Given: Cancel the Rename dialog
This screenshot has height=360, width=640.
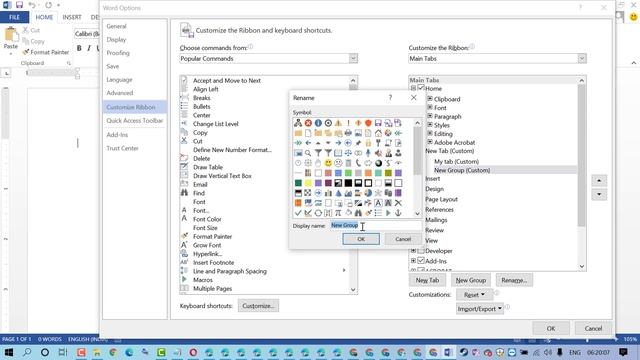Looking at the screenshot, I should [403, 239].
